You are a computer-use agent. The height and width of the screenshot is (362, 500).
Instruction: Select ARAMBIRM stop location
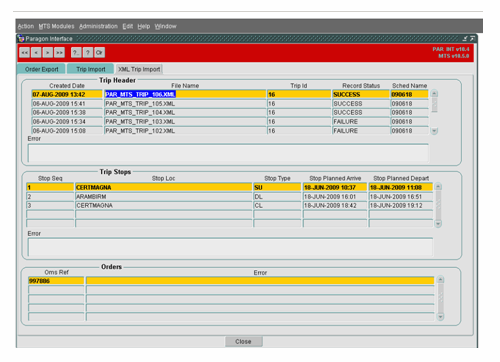[x=164, y=197]
